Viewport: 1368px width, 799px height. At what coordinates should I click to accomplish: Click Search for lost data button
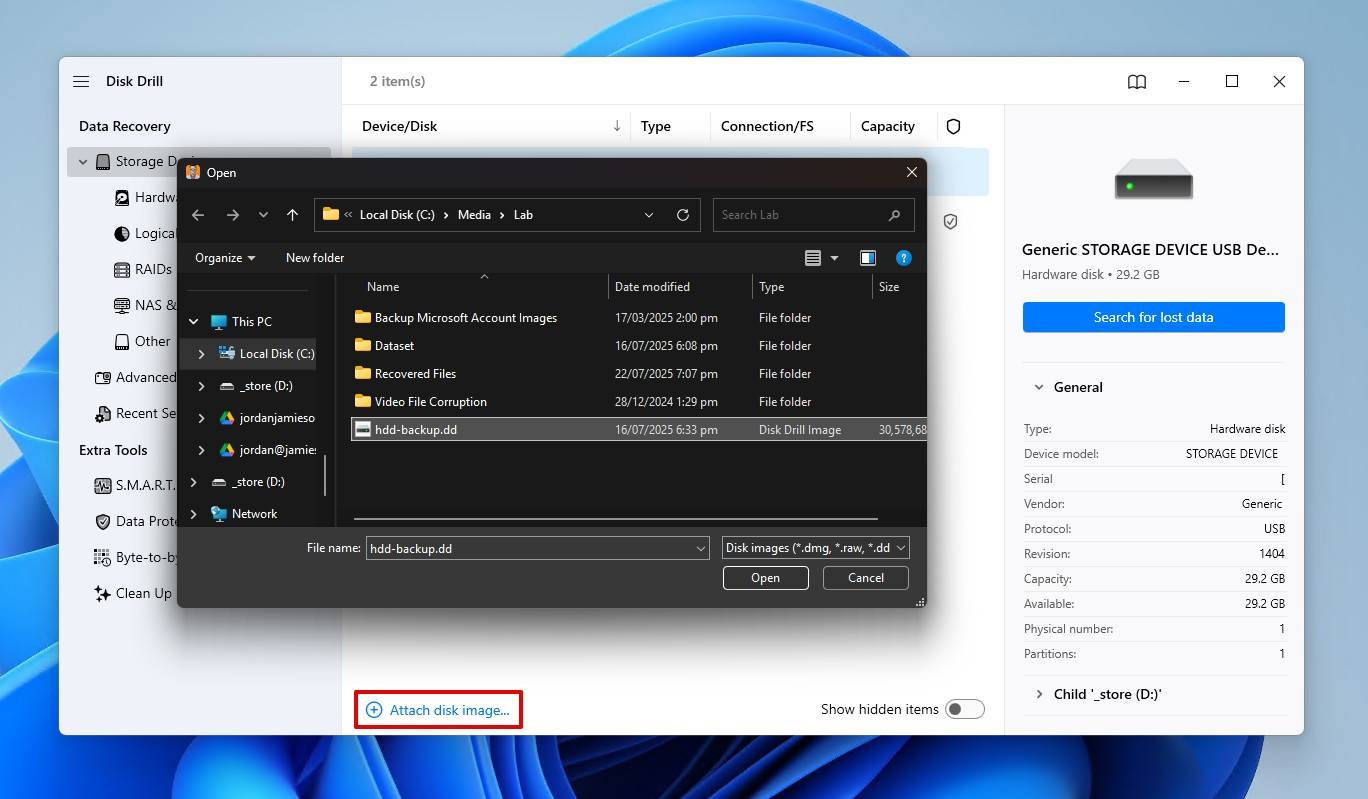[1153, 317]
